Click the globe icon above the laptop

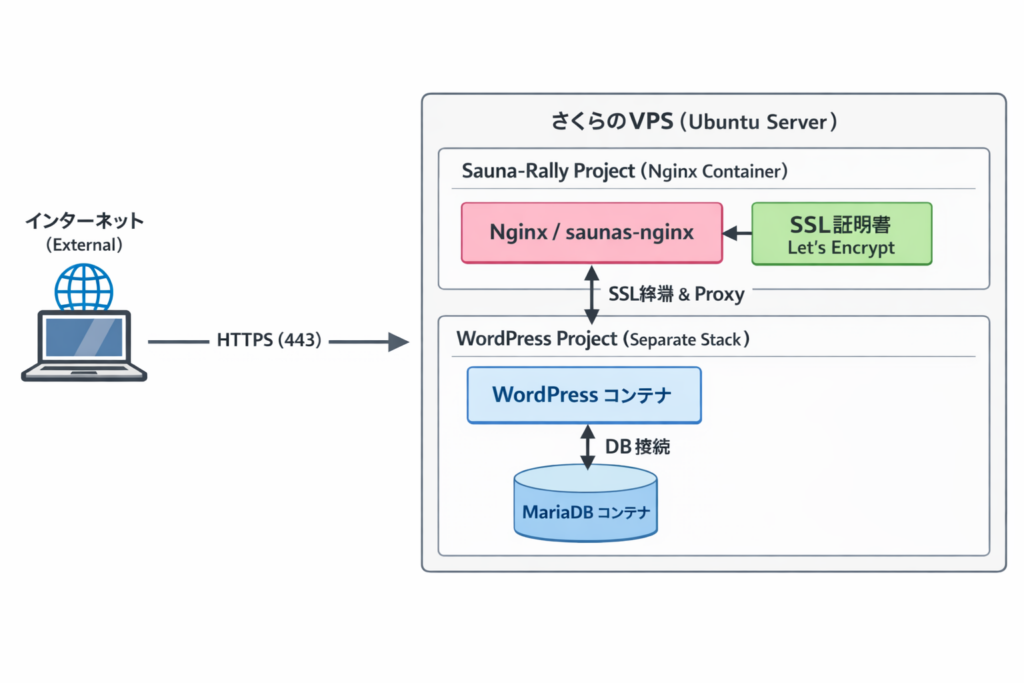[x=85, y=286]
